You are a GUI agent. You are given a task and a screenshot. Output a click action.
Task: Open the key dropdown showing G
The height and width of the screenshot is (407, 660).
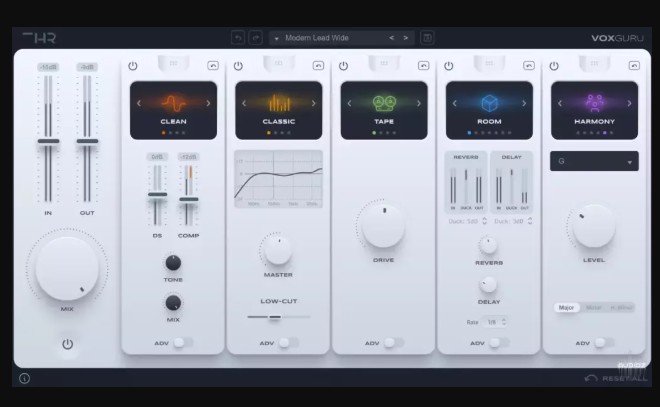tap(594, 161)
